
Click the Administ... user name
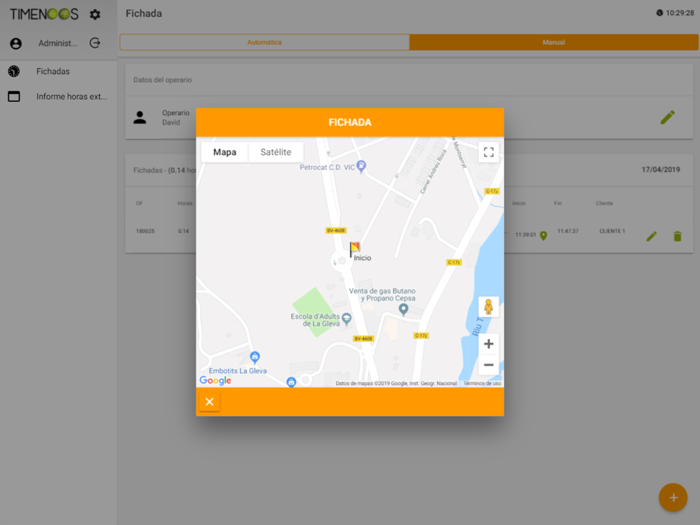58,43
